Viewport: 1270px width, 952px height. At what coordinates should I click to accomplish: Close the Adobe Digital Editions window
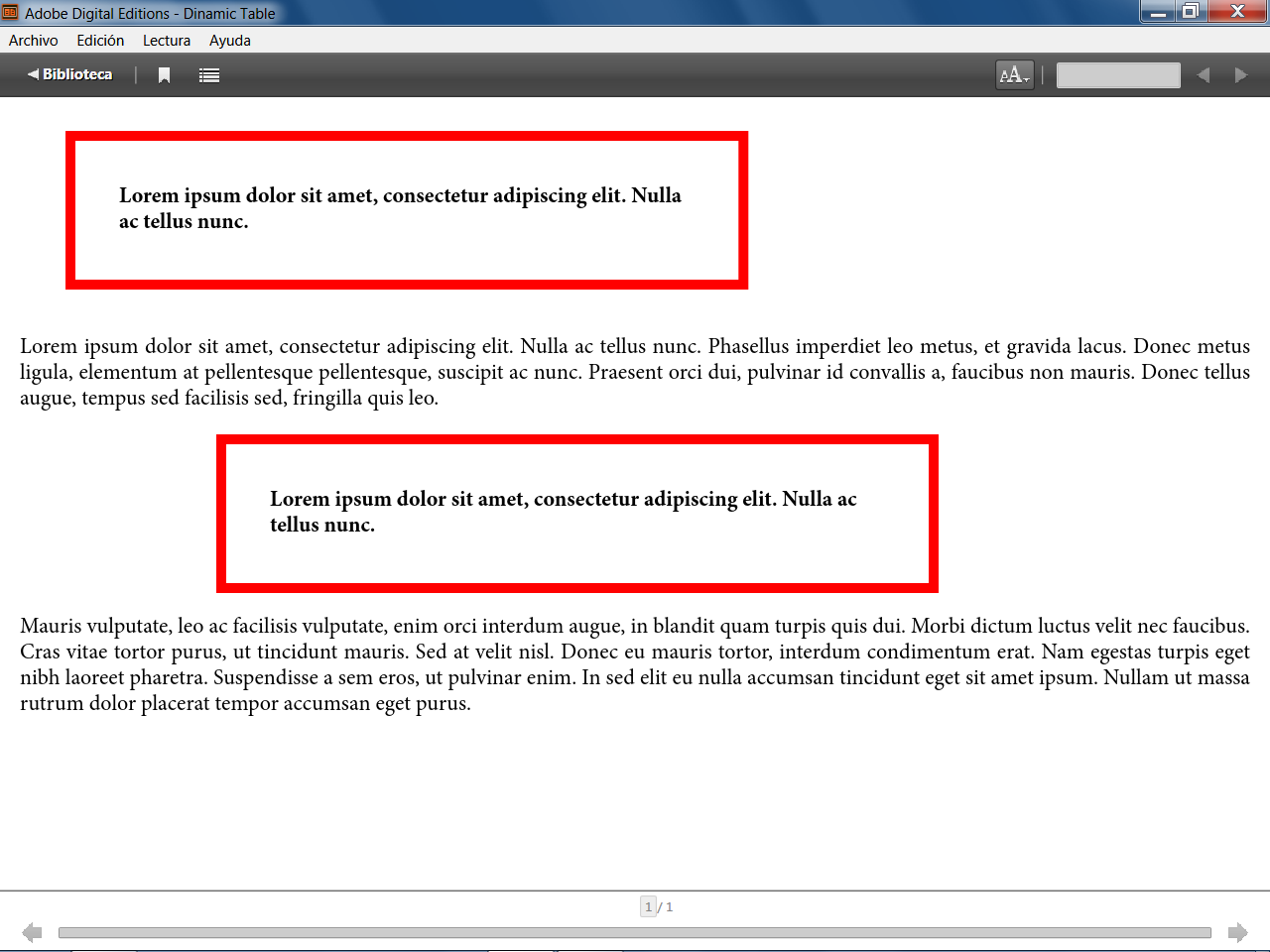(1237, 12)
